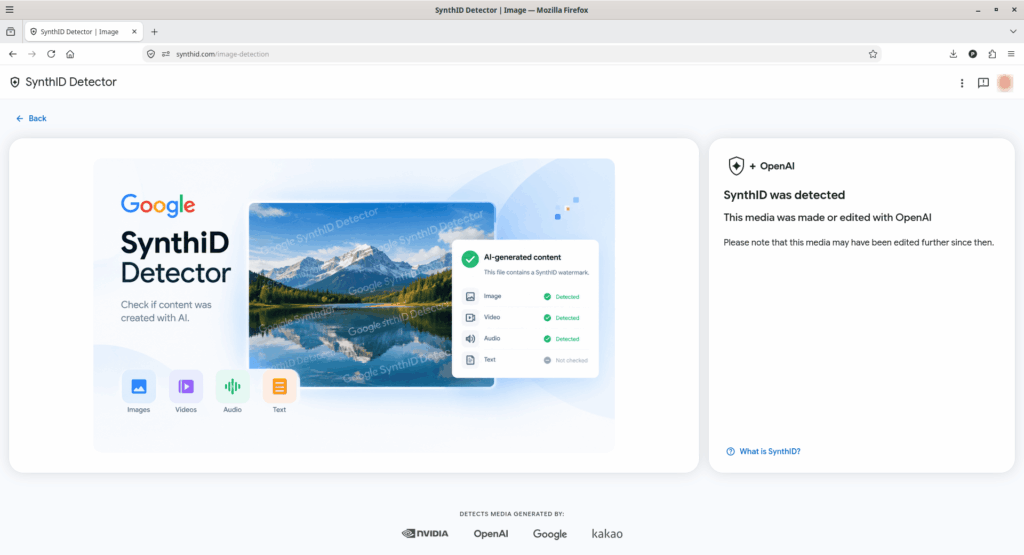Open the Firefox application menu
Screen dimensions: 1024x555
coord(1011,54)
